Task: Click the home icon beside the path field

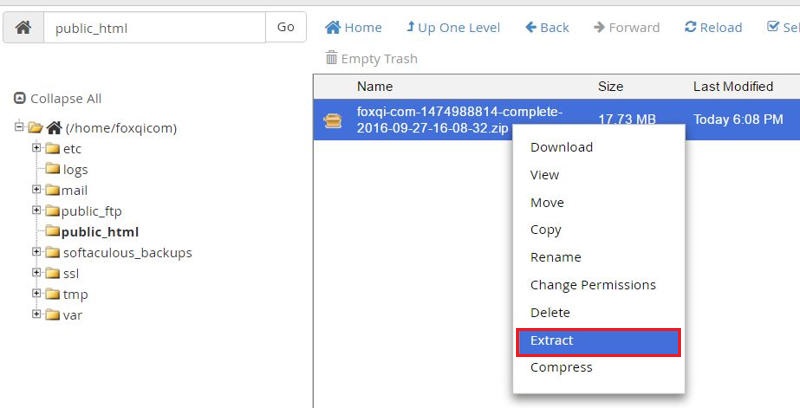Action: point(23,28)
